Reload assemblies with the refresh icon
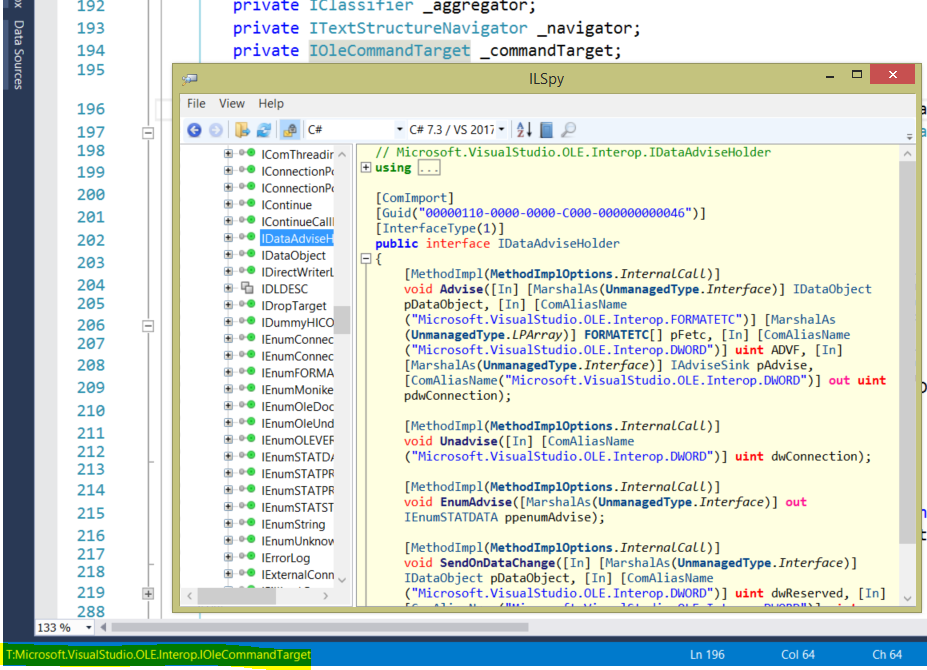Viewport: 927px width, 670px height. point(264,130)
